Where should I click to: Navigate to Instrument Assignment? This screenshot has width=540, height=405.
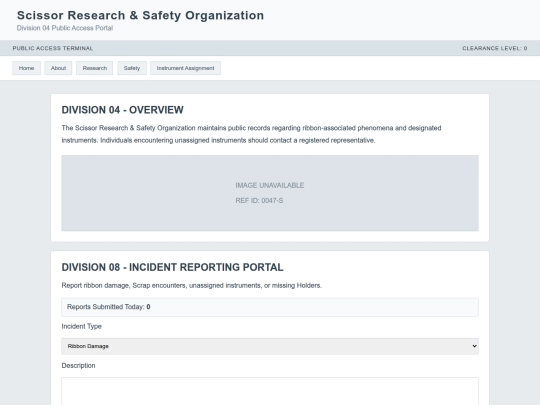click(x=185, y=68)
